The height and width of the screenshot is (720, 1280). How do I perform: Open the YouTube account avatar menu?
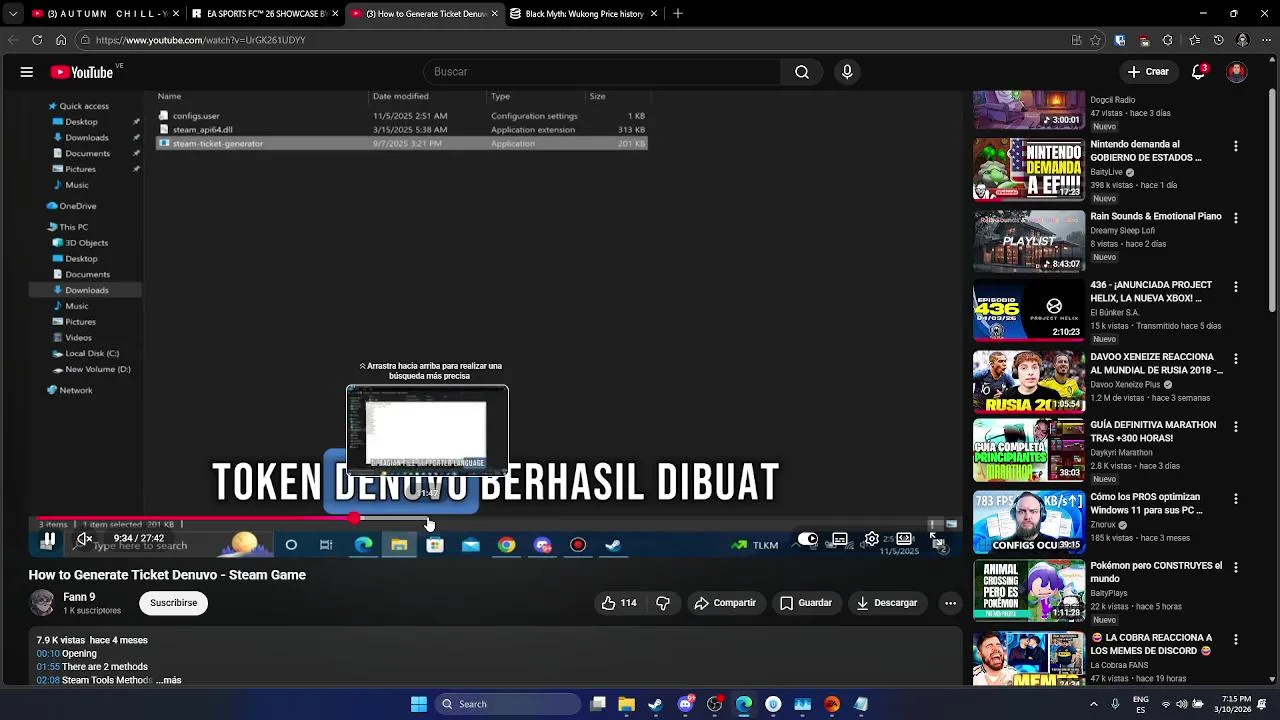tap(1237, 72)
